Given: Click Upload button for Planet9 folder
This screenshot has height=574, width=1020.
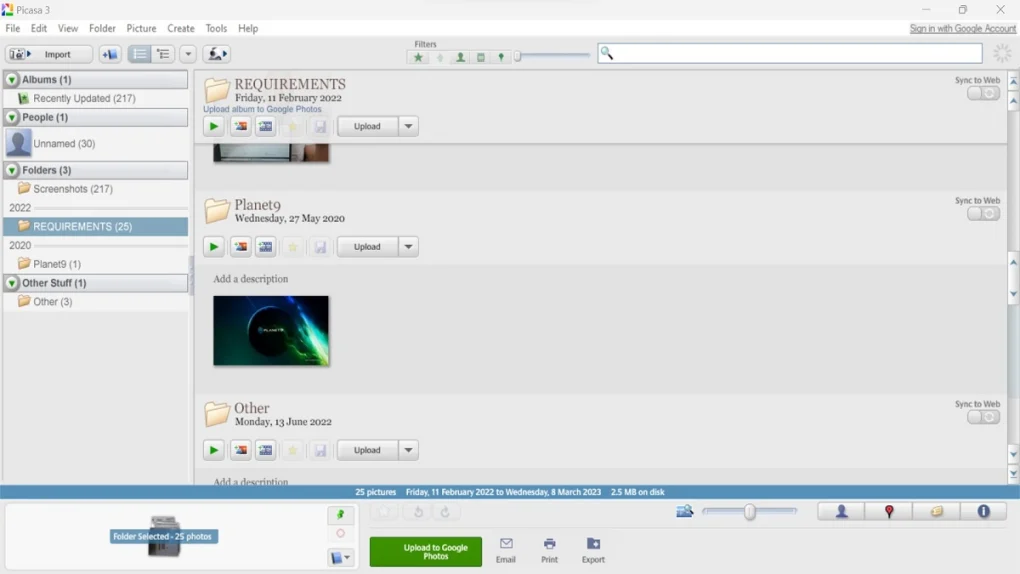Looking at the screenshot, I should click(x=368, y=247).
